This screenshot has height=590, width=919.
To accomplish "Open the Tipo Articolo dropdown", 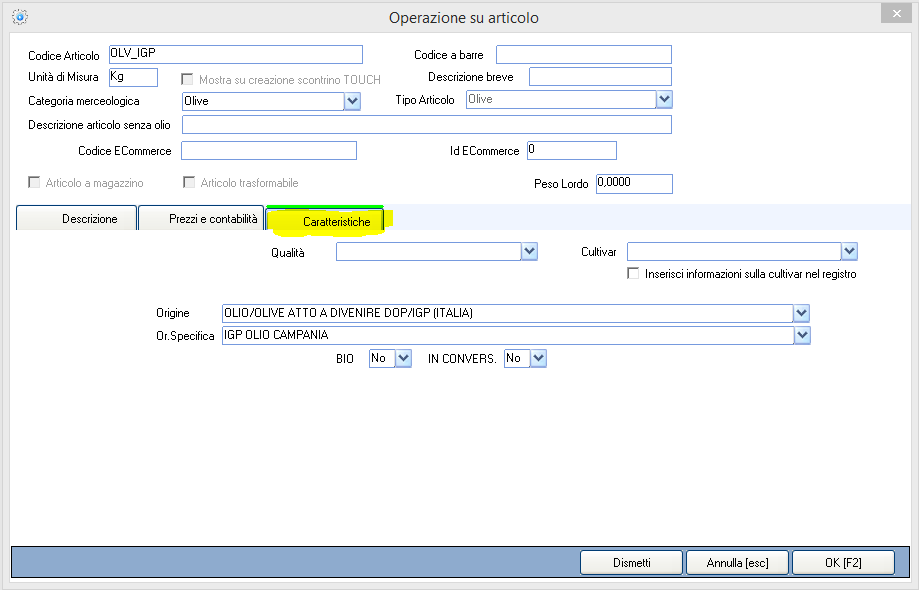I will pos(664,99).
